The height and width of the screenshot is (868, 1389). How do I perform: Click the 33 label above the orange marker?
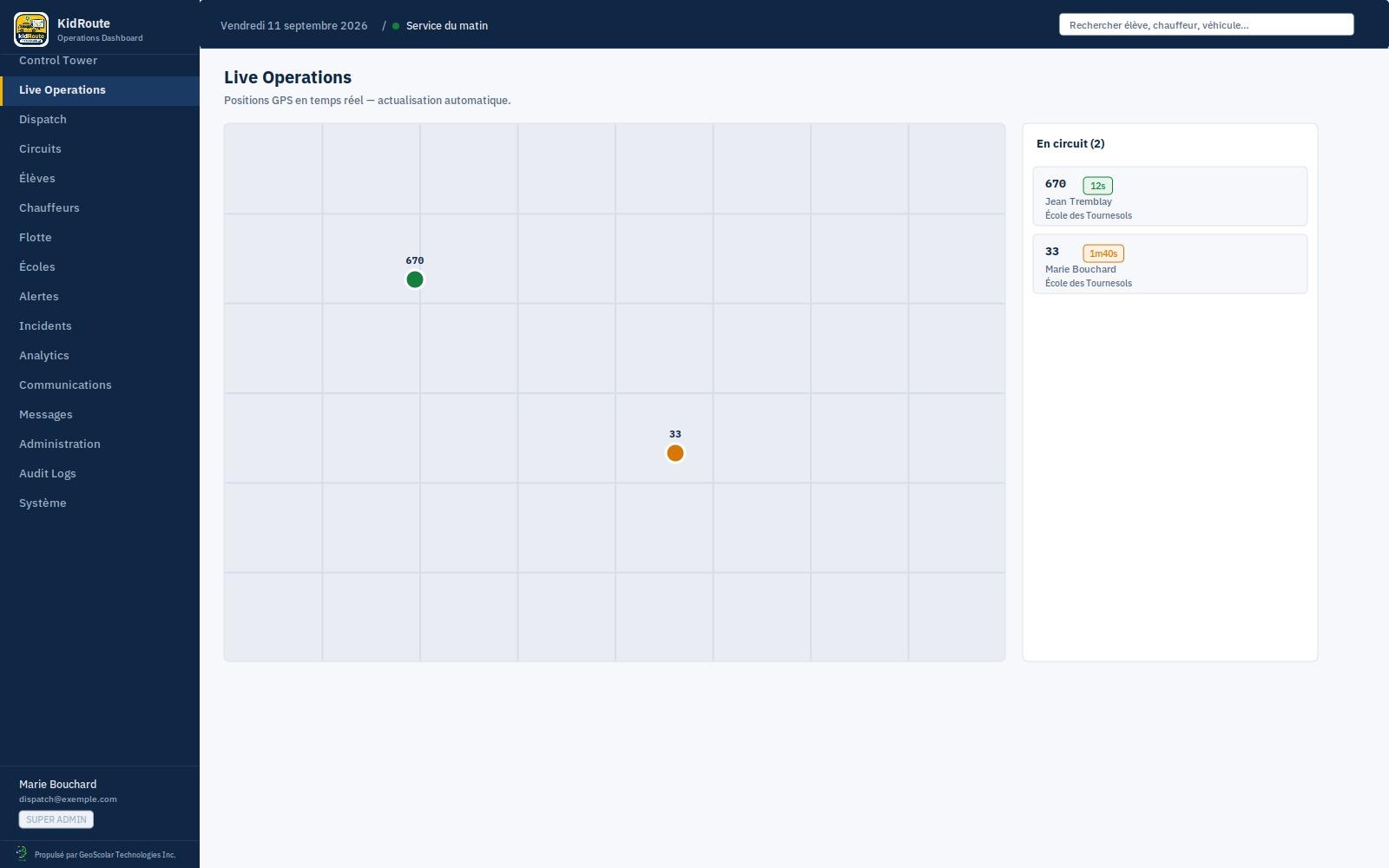[675, 434]
